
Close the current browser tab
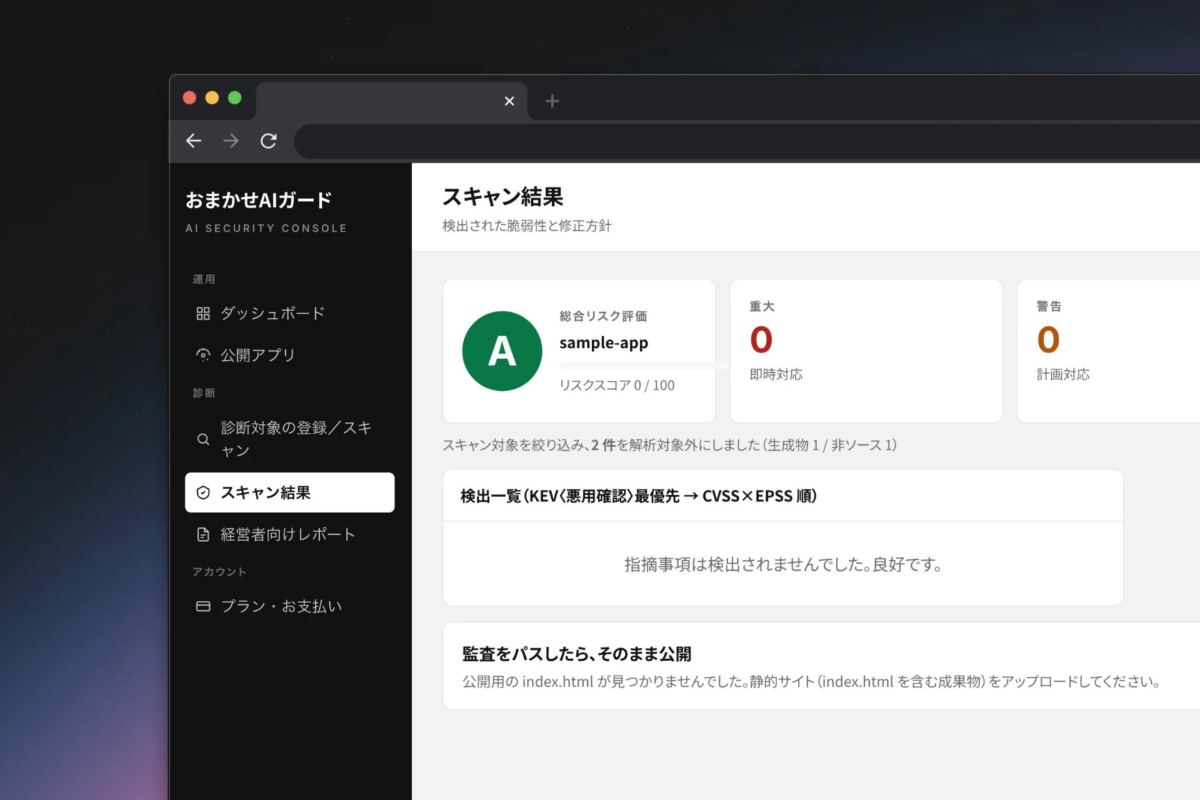click(509, 101)
